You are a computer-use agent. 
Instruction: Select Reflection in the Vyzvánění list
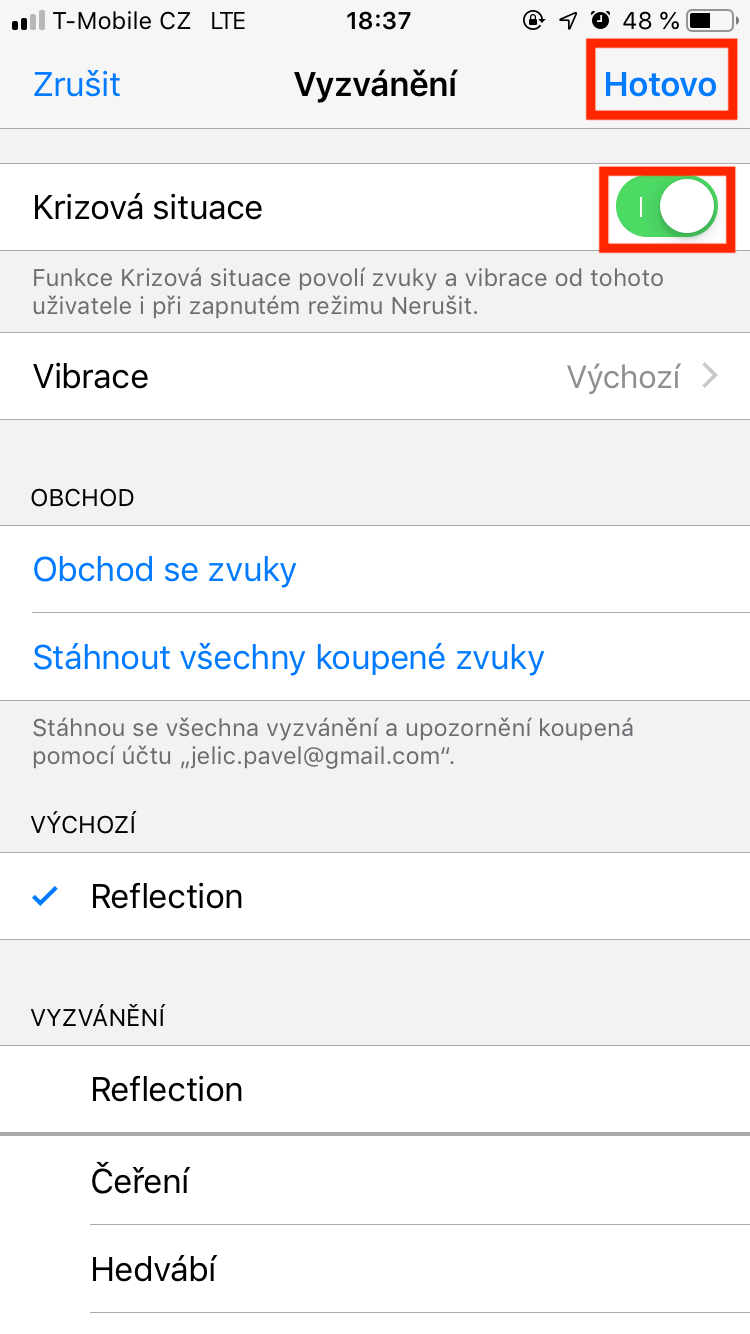click(x=167, y=1090)
